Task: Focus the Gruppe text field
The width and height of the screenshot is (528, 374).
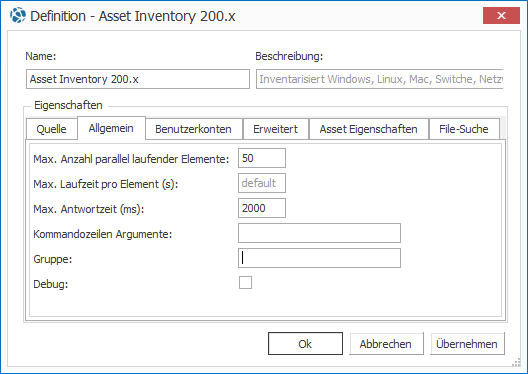Action: click(319, 258)
